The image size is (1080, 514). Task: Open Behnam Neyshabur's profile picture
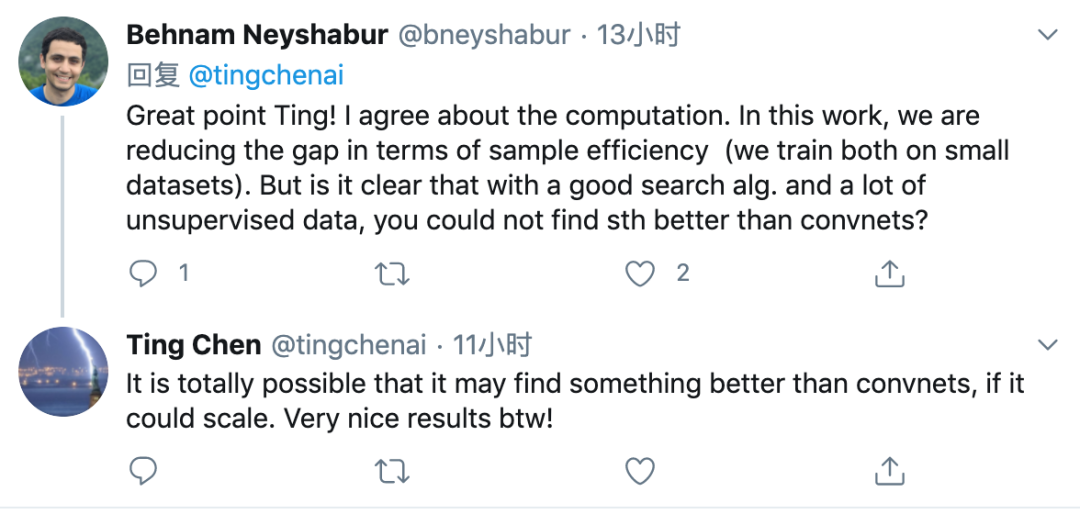click(x=62, y=62)
